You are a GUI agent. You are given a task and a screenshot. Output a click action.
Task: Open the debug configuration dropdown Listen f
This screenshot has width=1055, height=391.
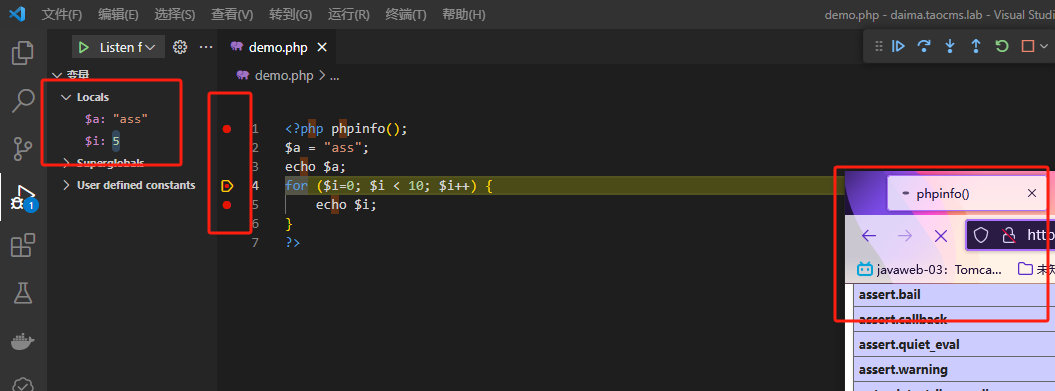click(127, 47)
